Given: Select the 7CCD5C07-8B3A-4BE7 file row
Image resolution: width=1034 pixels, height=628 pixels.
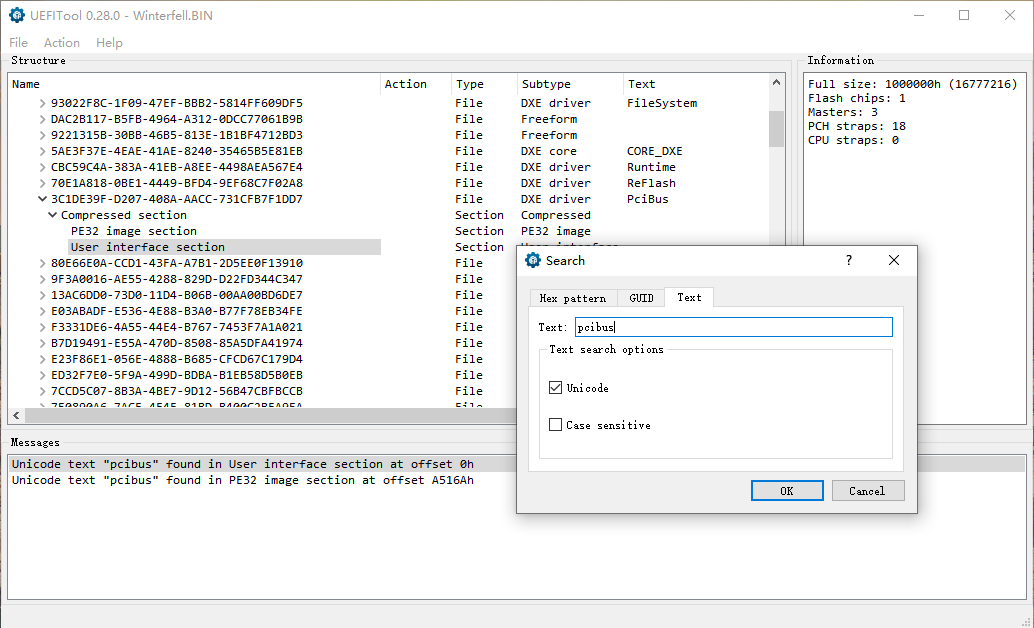Looking at the screenshot, I should pos(177,391).
